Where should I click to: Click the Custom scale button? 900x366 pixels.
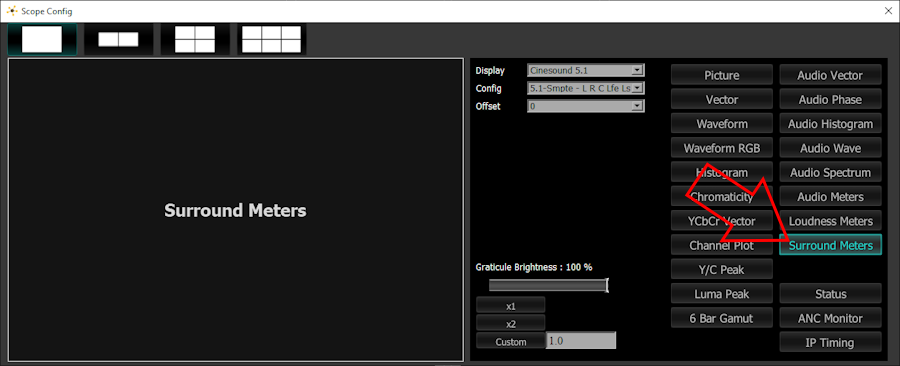pos(510,341)
